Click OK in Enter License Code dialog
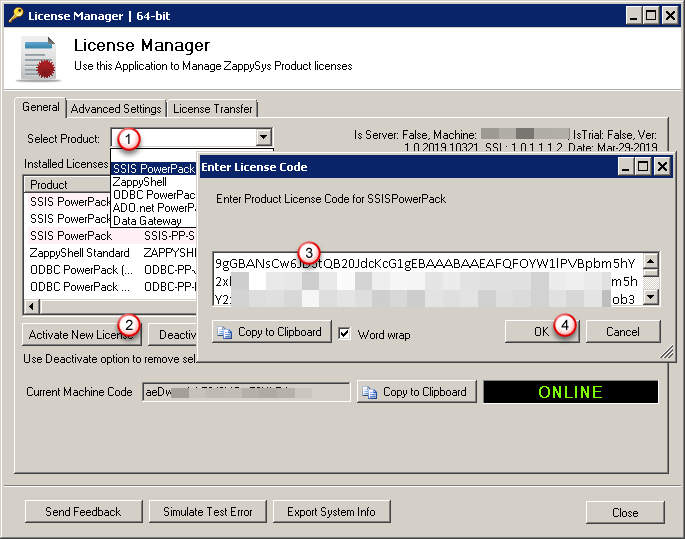Viewport: 685px width, 539px height. pyautogui.click(x=542, y=332)
